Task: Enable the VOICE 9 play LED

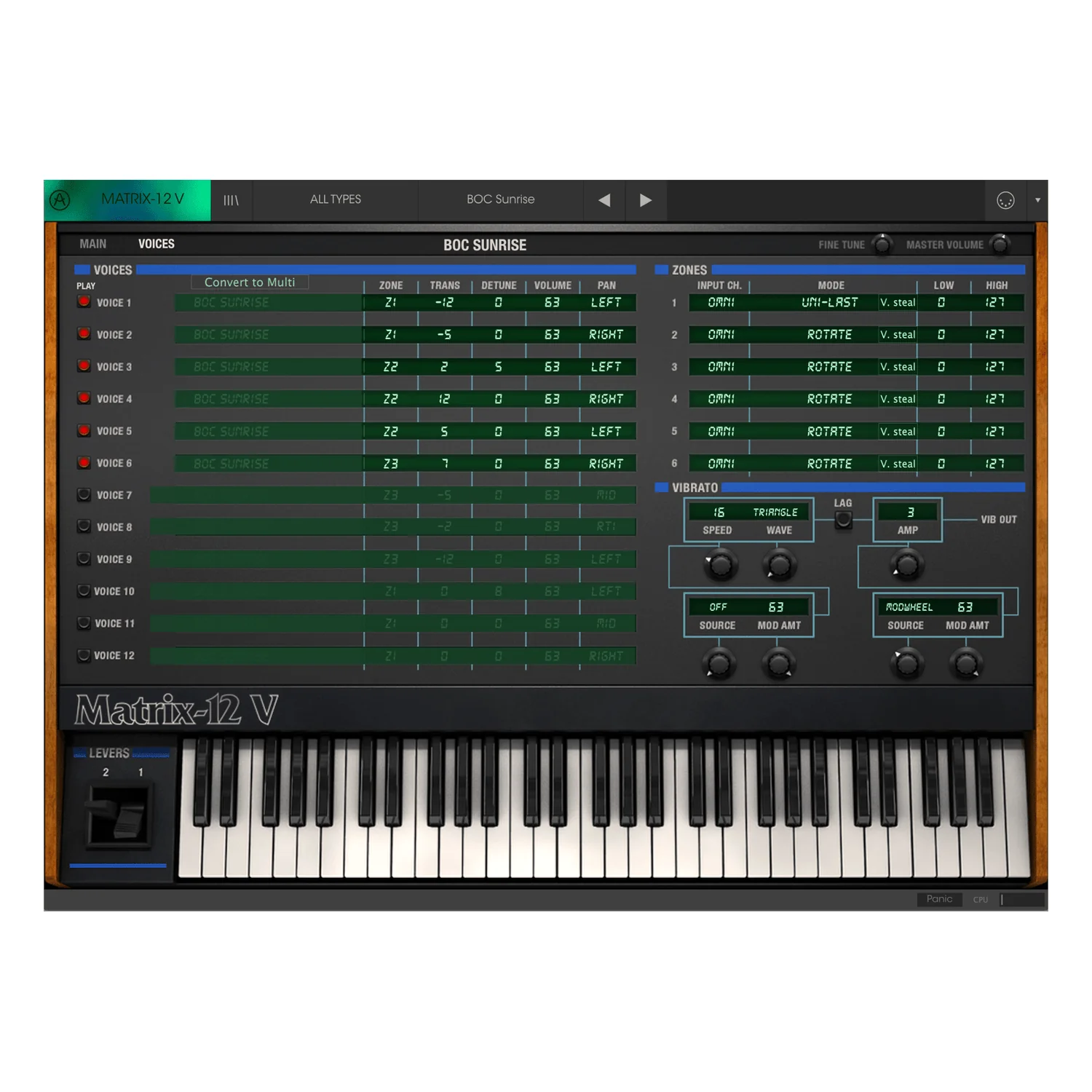Action: pos(84,558)
